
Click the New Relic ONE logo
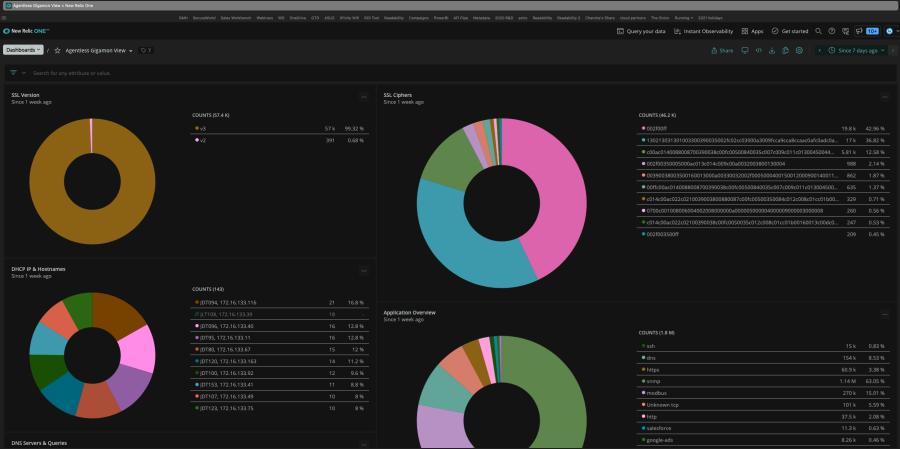point(26,31)
